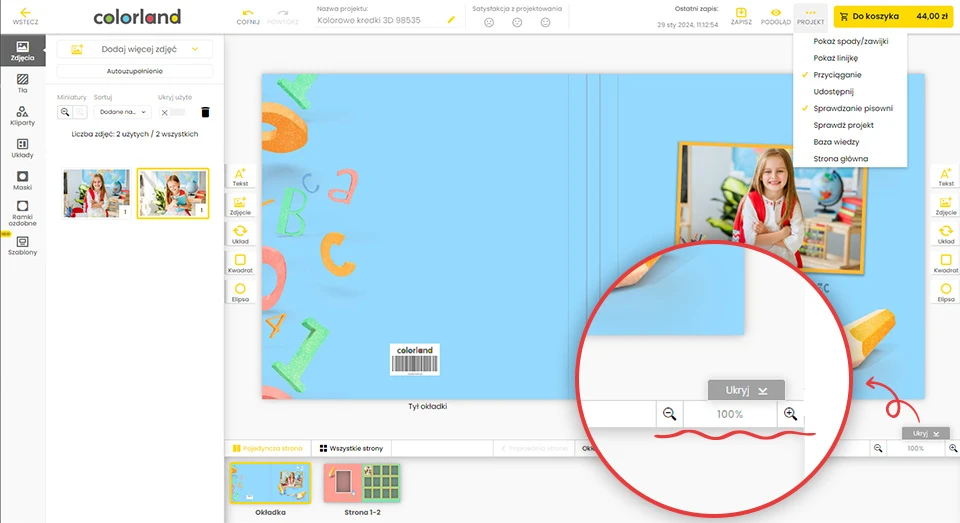Open the Zdjęcia photos panel

23,51
